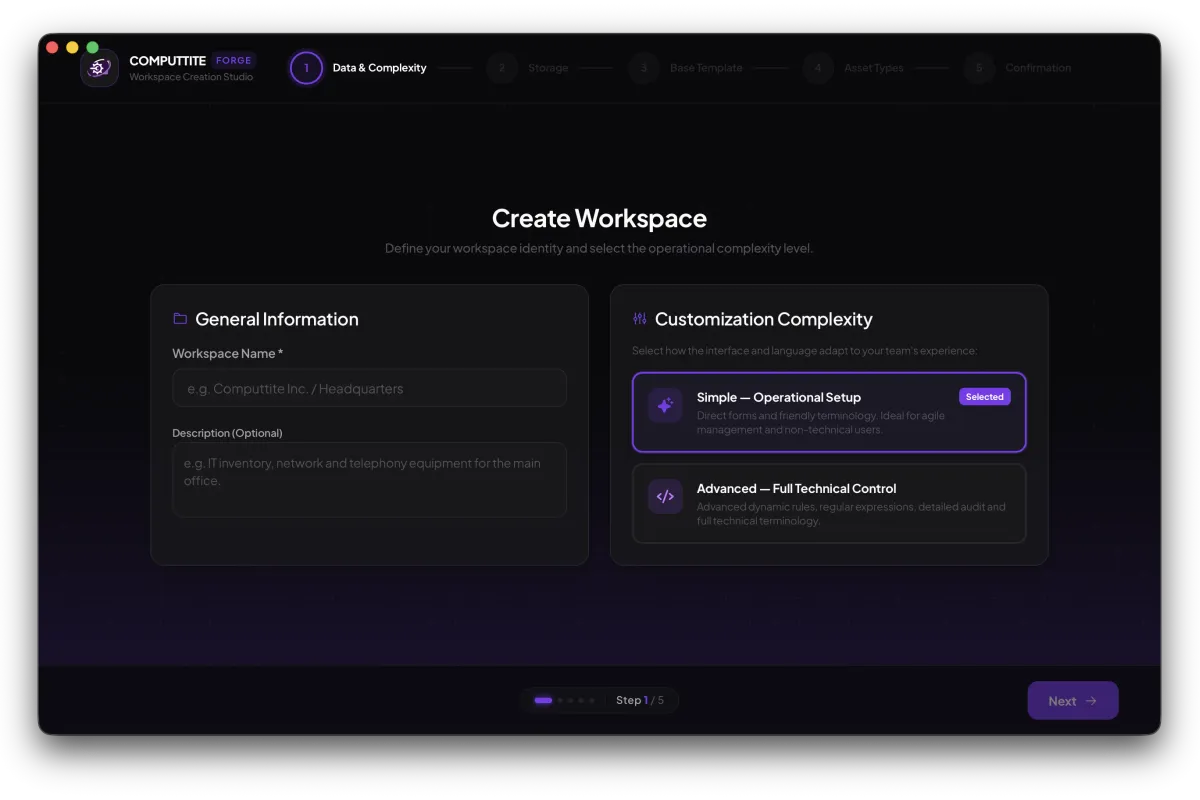Click the numbered circle 4 in stepper

[x=818, y=68]
